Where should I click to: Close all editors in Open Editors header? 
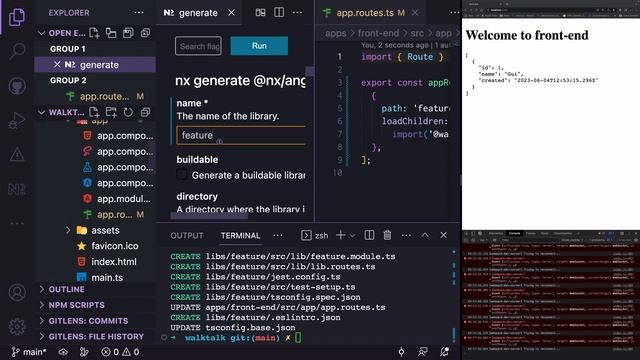(145, 33)
